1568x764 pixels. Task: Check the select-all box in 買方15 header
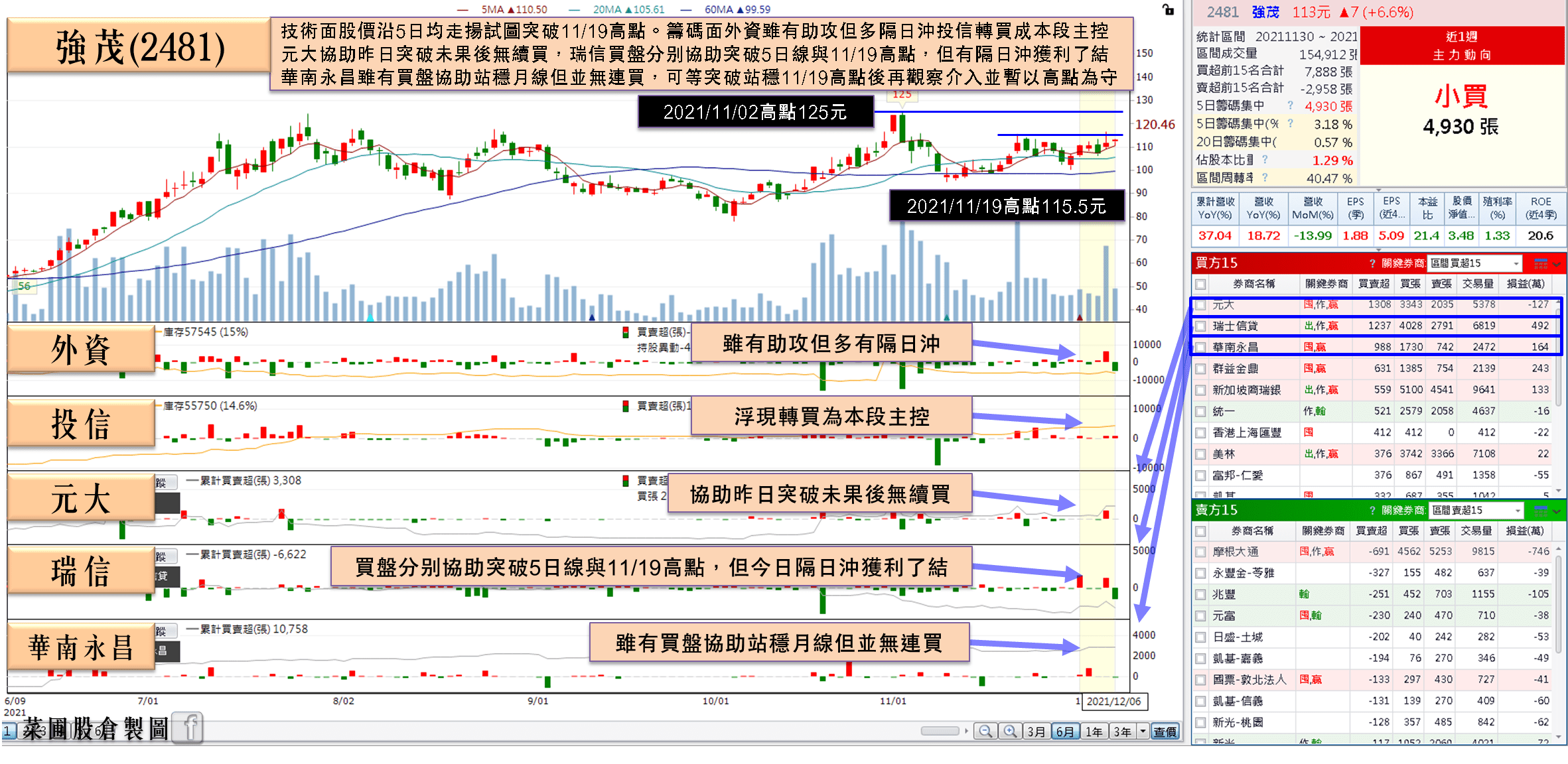pos(1200,284)
